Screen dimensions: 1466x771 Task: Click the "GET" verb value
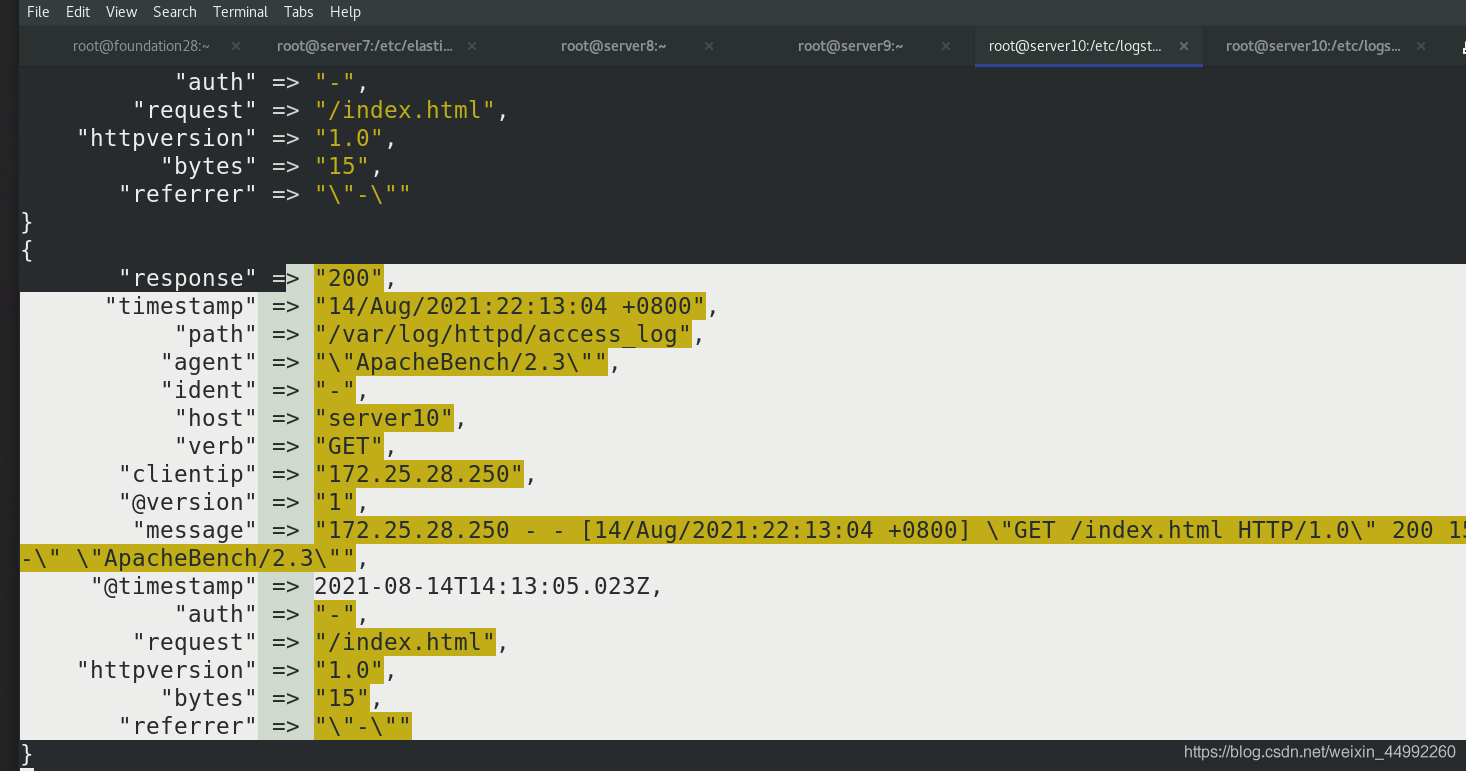tap(349, 446)
